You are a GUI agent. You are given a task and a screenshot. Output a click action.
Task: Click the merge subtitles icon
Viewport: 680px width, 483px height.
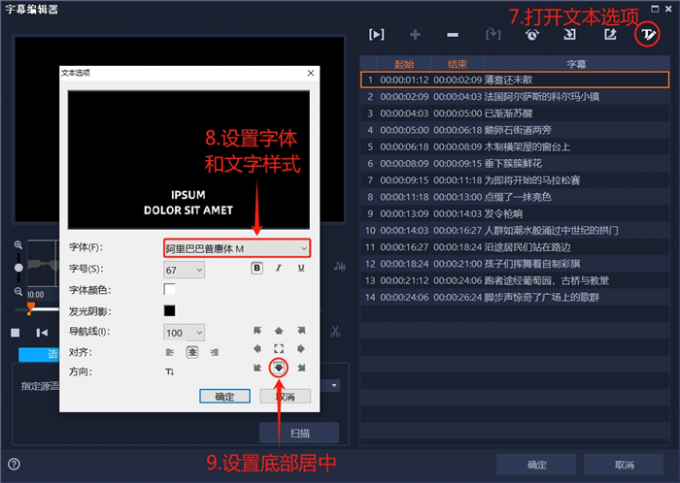click(x=493, y=34)
